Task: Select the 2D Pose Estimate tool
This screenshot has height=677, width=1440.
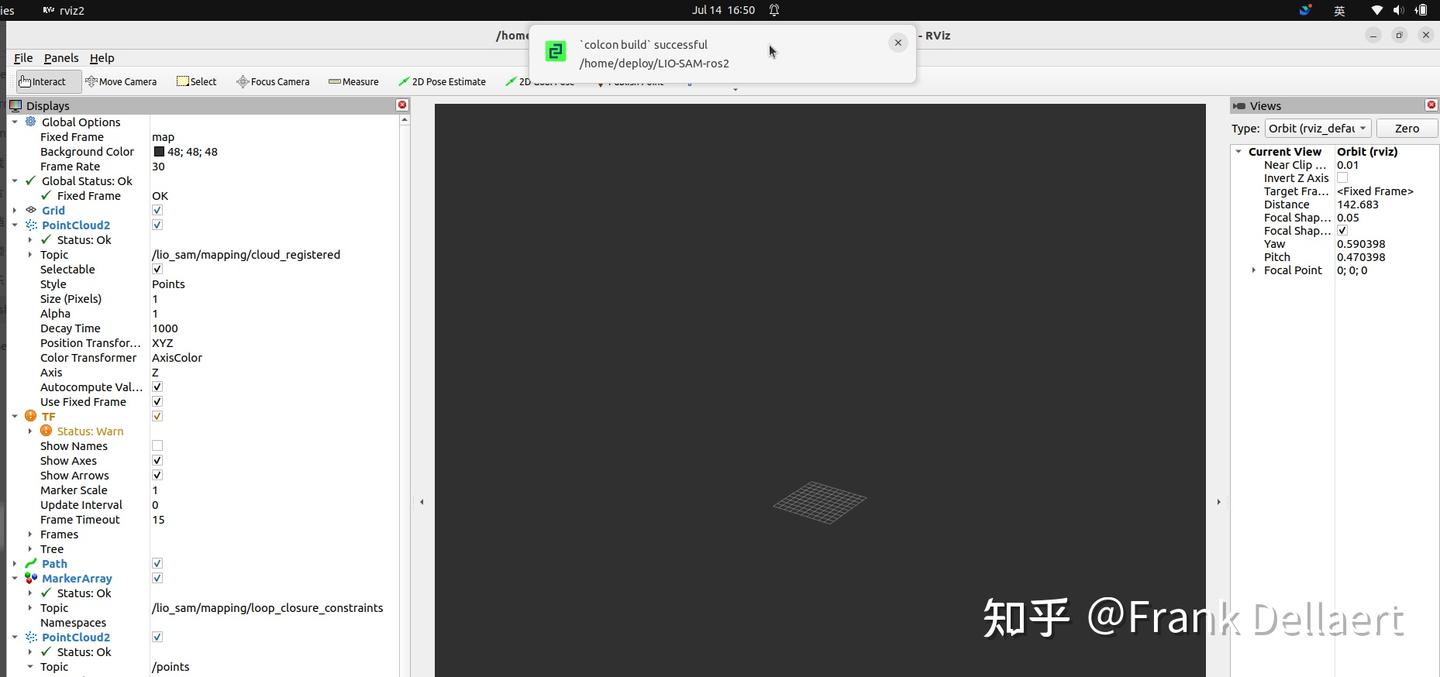Action: [x=442, y=81]
